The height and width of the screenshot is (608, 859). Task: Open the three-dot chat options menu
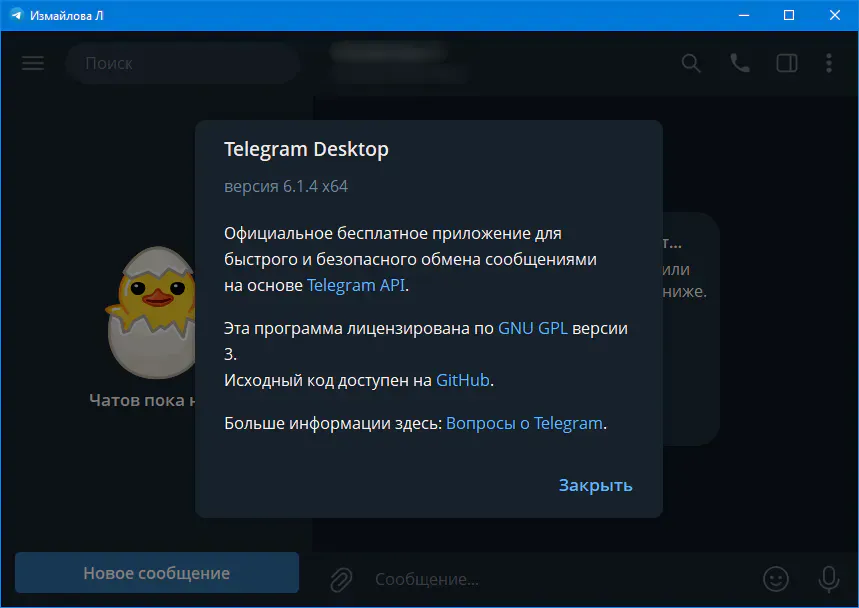pos(829,63)
